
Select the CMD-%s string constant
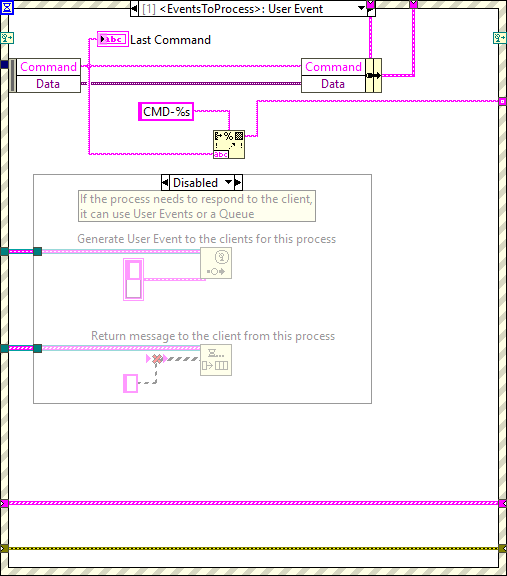(x=166, y=112)
